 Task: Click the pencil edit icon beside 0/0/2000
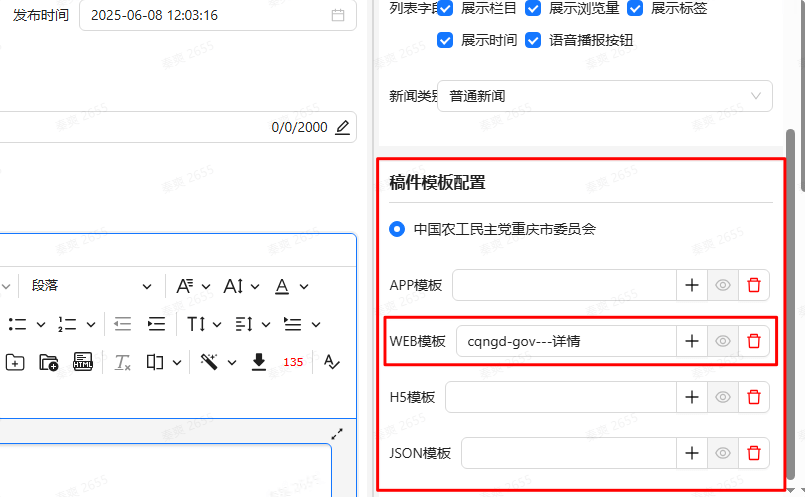pyautogui.click(x=343, y=127)
